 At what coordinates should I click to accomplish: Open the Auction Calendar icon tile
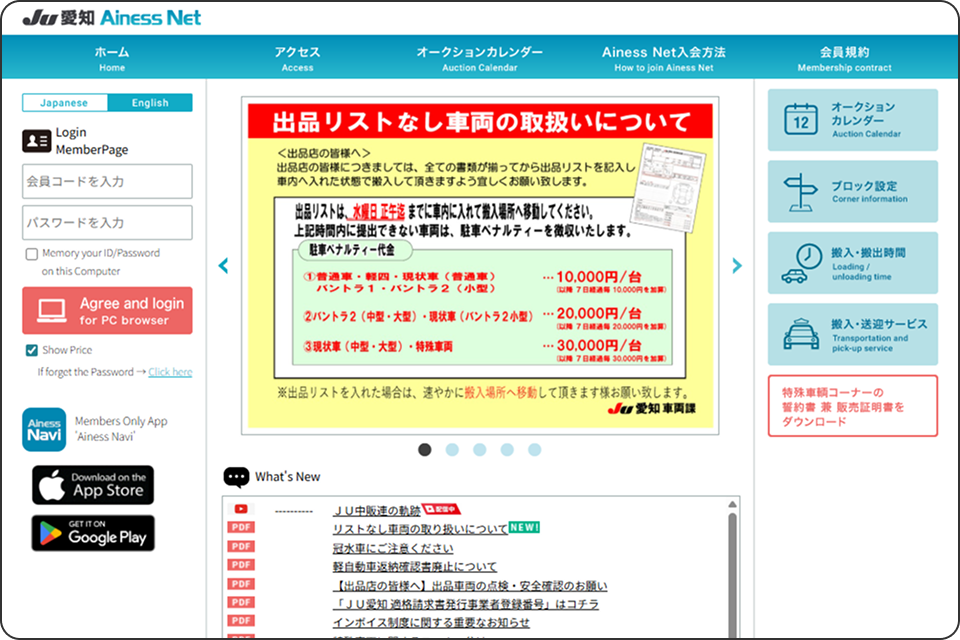pos(852,119)
